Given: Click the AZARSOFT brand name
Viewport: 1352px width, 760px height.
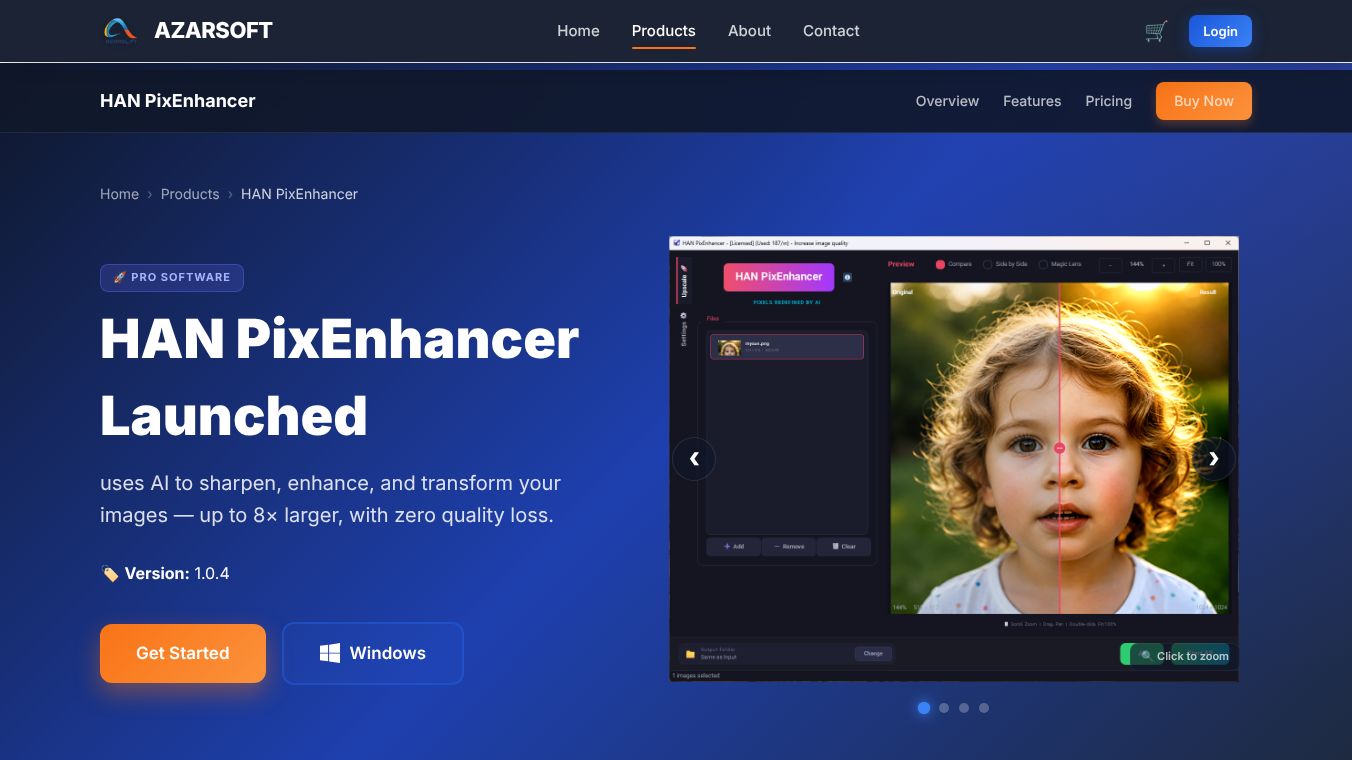Looking at the screenshot, I should (x=213, y=31).
